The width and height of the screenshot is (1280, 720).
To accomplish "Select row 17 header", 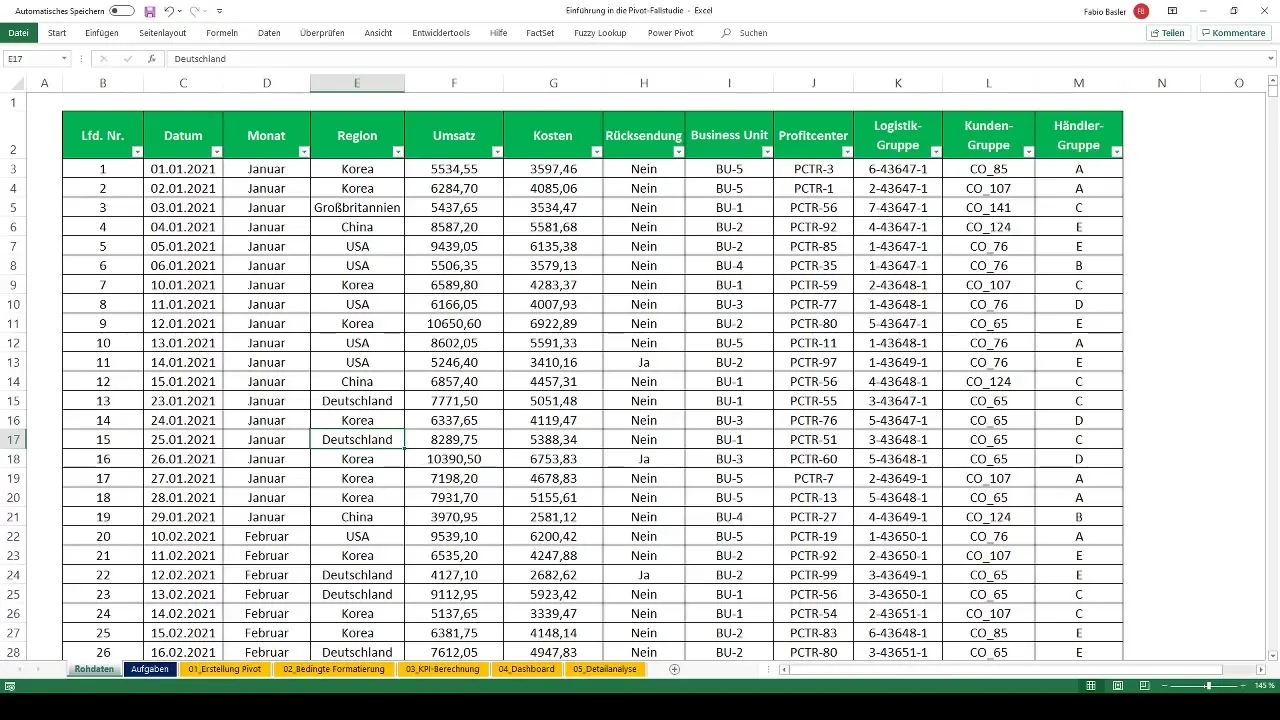I will click(x=13, y=439).
